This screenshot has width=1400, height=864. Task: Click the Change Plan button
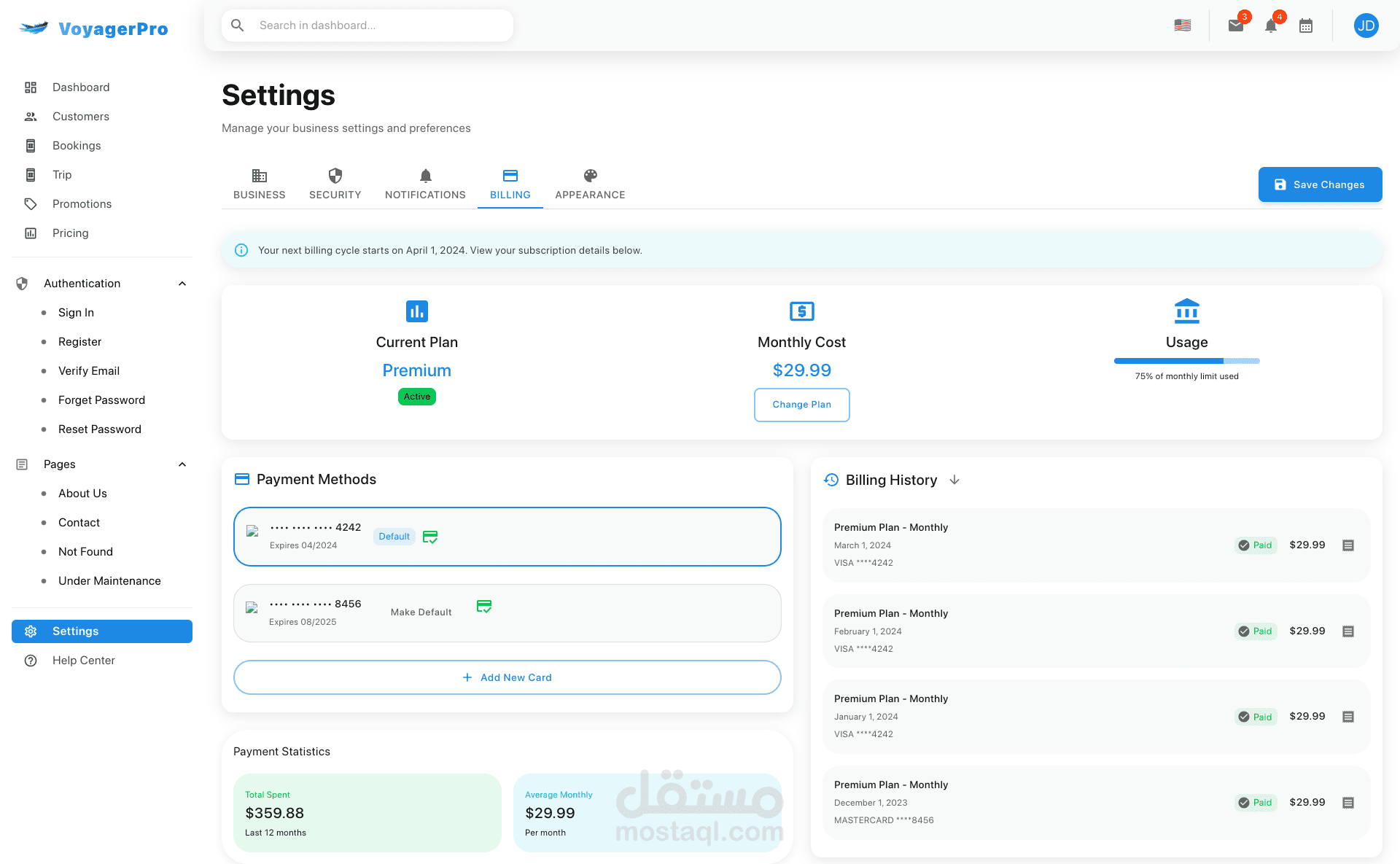(801, 405)
